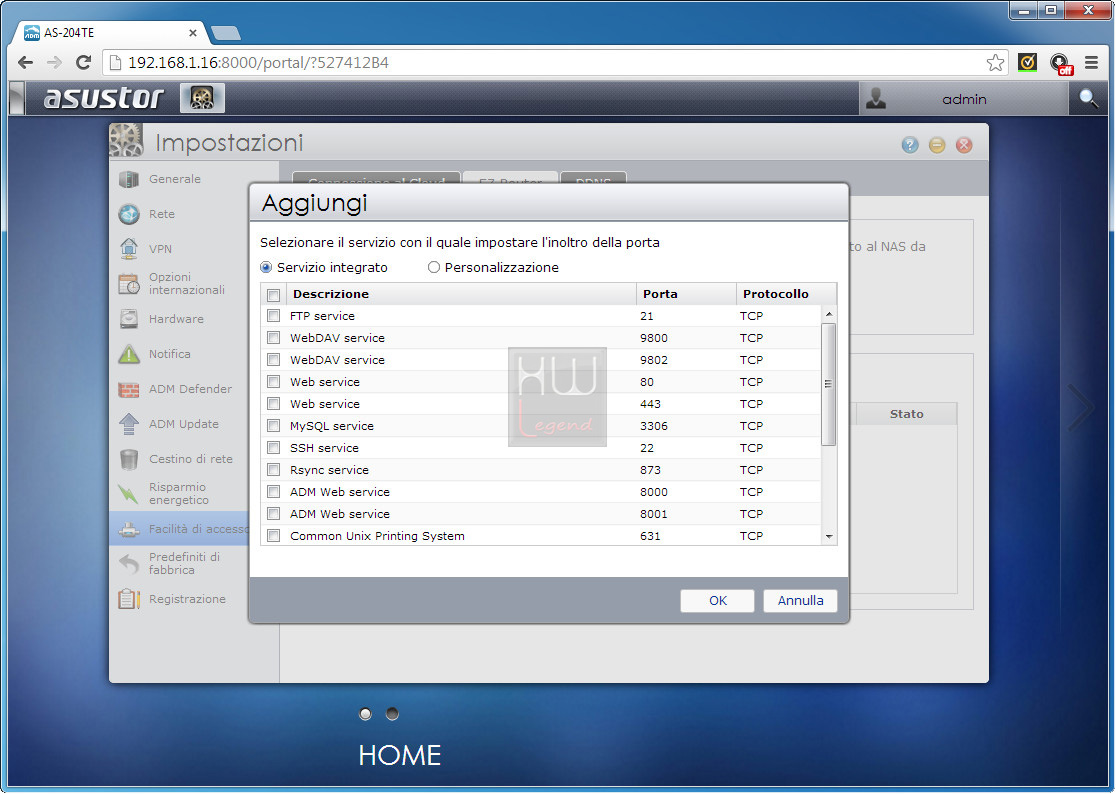Select the first desktop page dot
The height and width of the screenshot is (794, 1116).
click(x=365, y=714)
